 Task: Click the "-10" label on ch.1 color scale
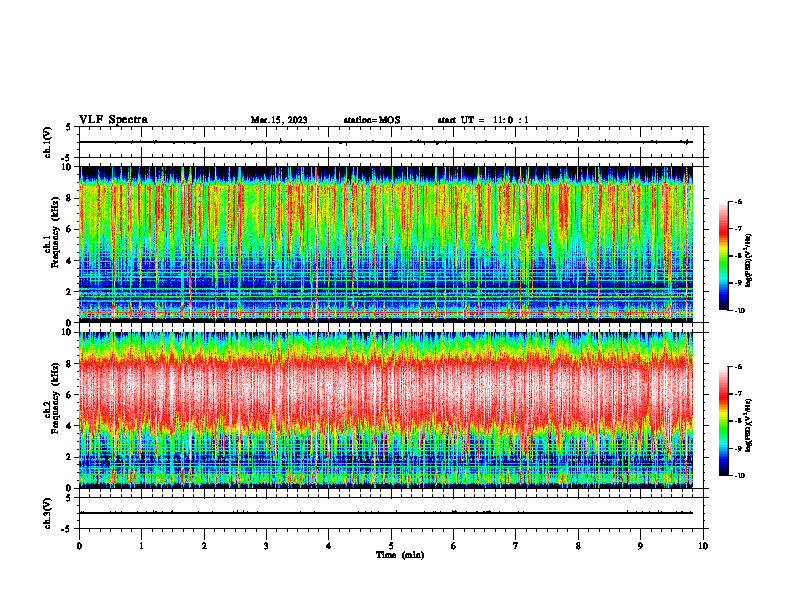pos(739,311)
